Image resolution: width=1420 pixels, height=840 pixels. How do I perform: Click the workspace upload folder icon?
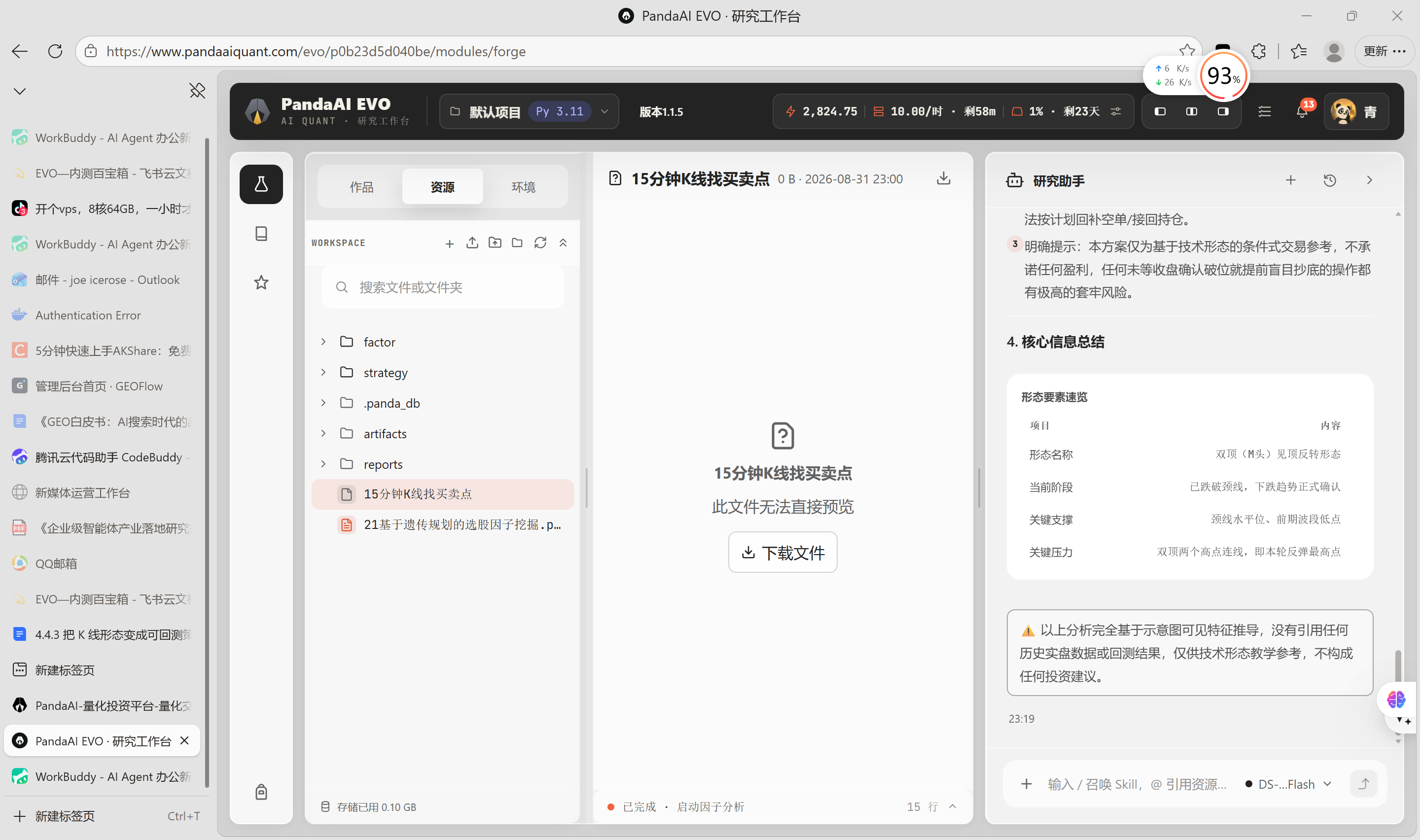coord(495,243)
